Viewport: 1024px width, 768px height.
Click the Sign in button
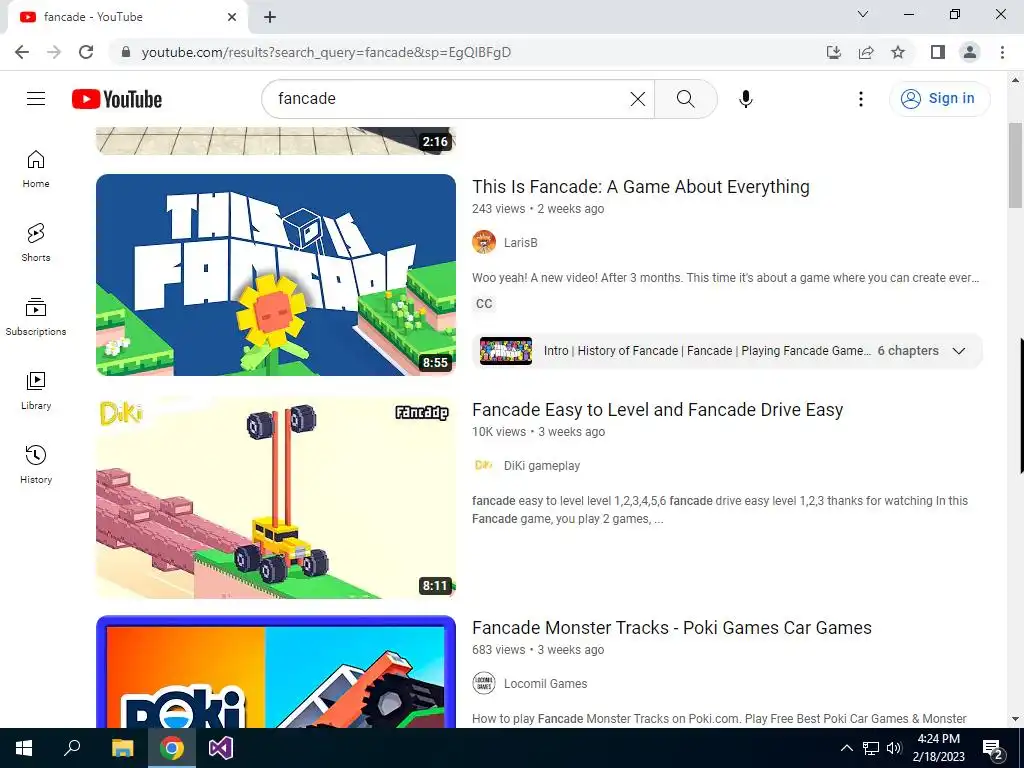click(939, 99)
